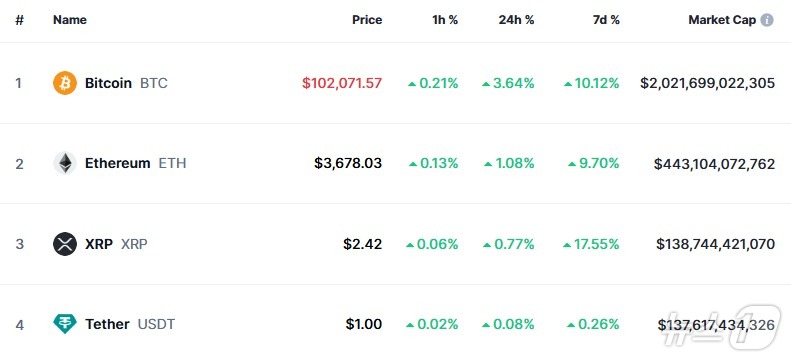Click the Tether green logo icon
Screen dimensions: 791x362
click(x=65, y=324)
